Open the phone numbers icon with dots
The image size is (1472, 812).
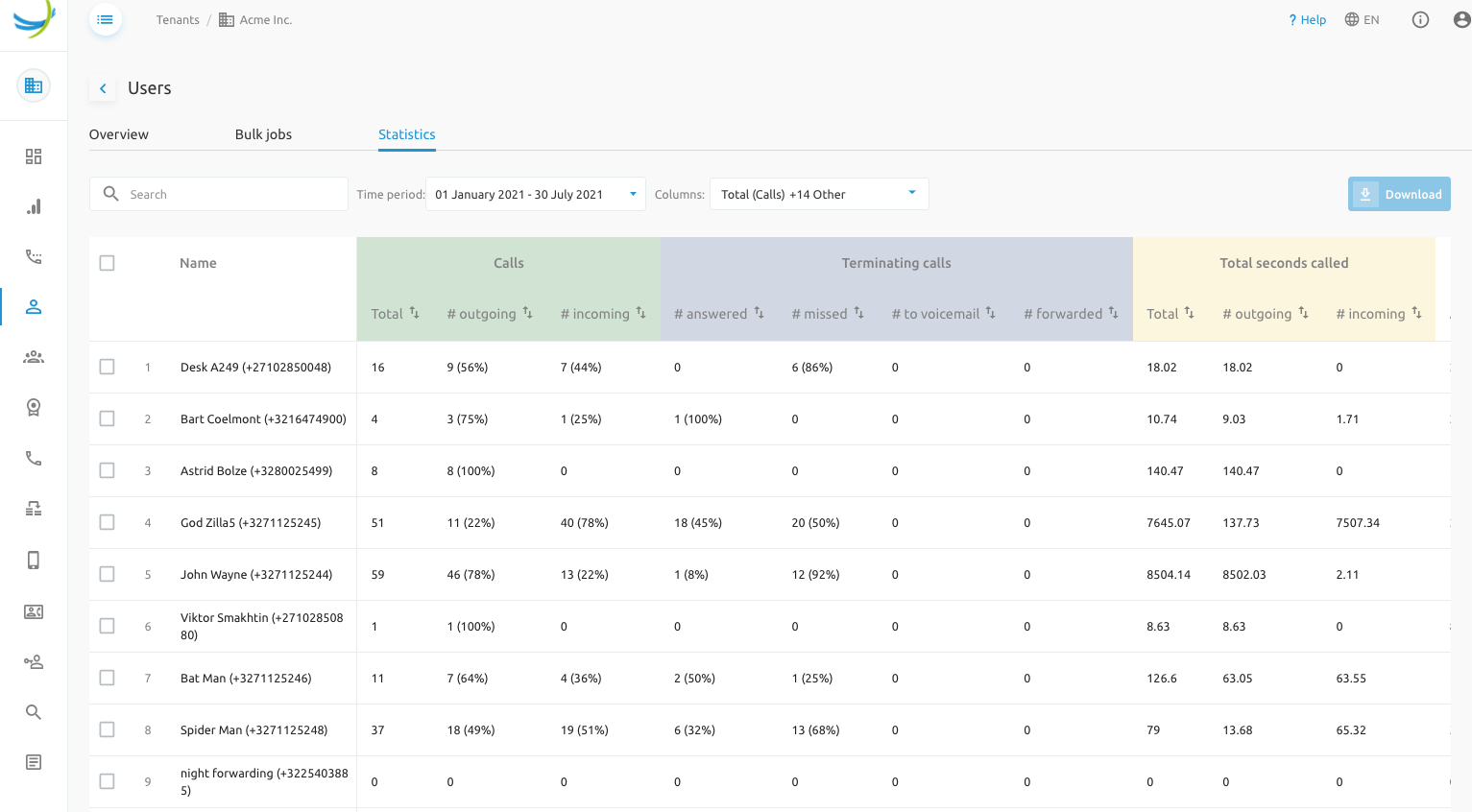34,256
